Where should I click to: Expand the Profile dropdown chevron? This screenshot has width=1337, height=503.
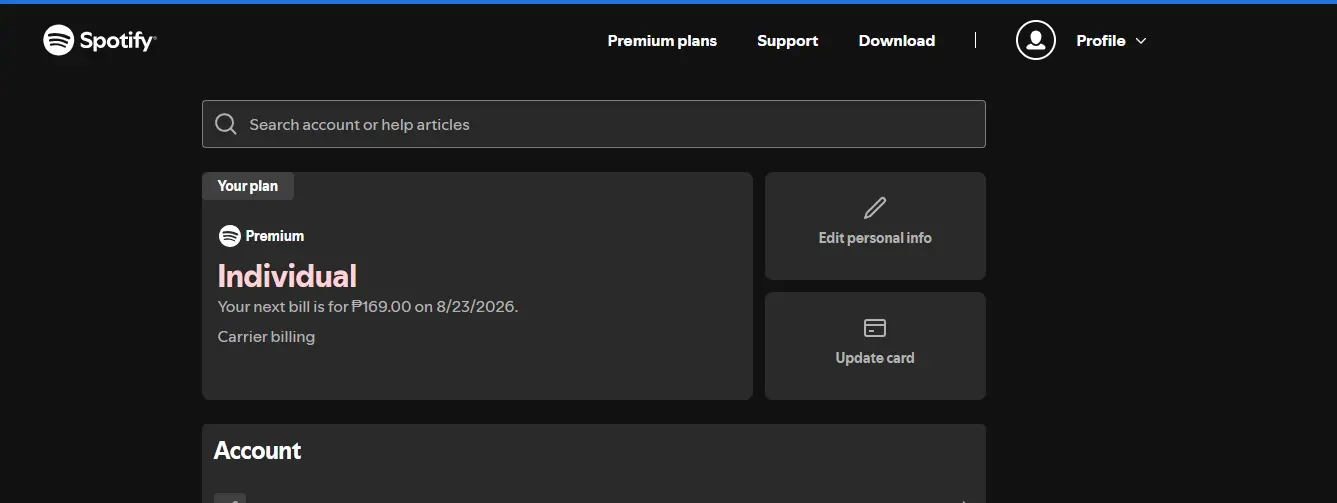1141,41
